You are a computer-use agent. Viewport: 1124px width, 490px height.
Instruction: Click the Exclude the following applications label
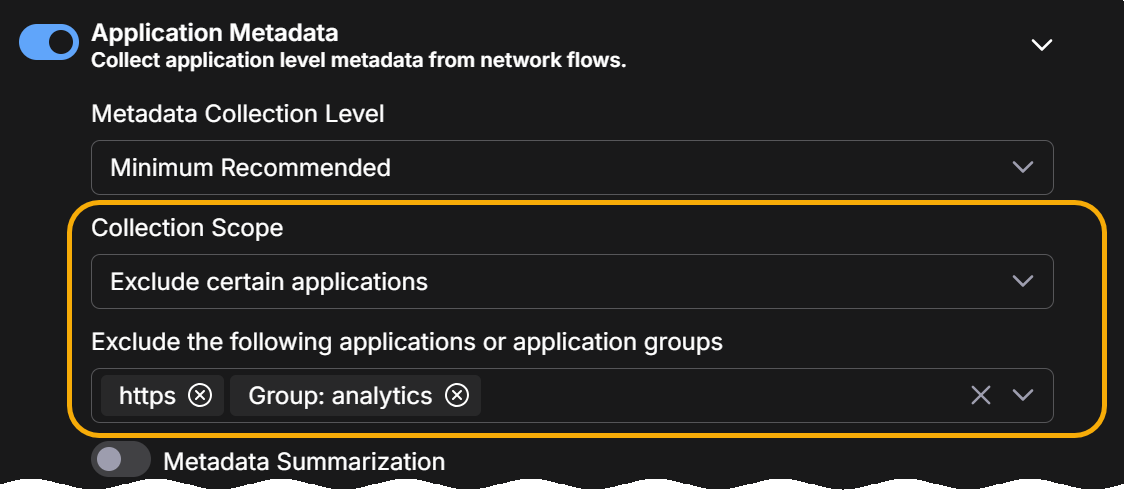(407, 342)
